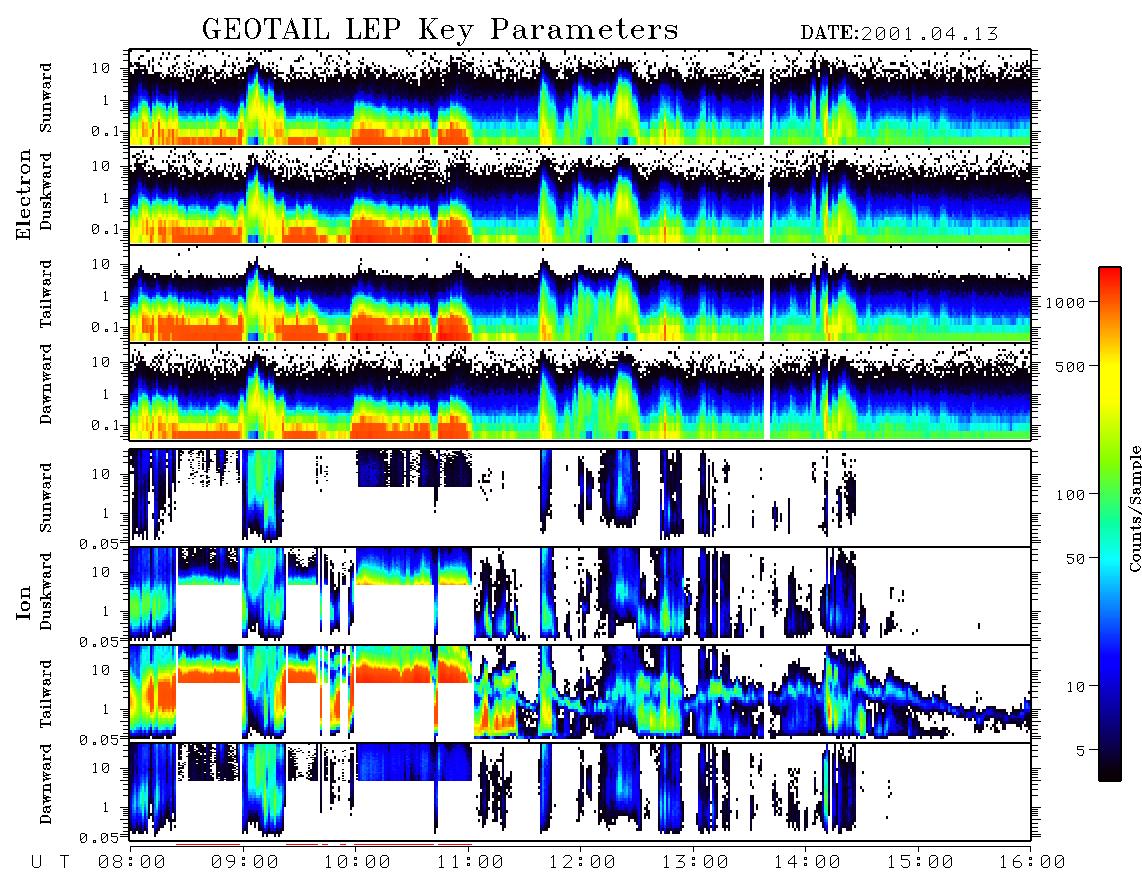Click the 10:00 time tick label
1142x880 pixels.
coord(357,862)
